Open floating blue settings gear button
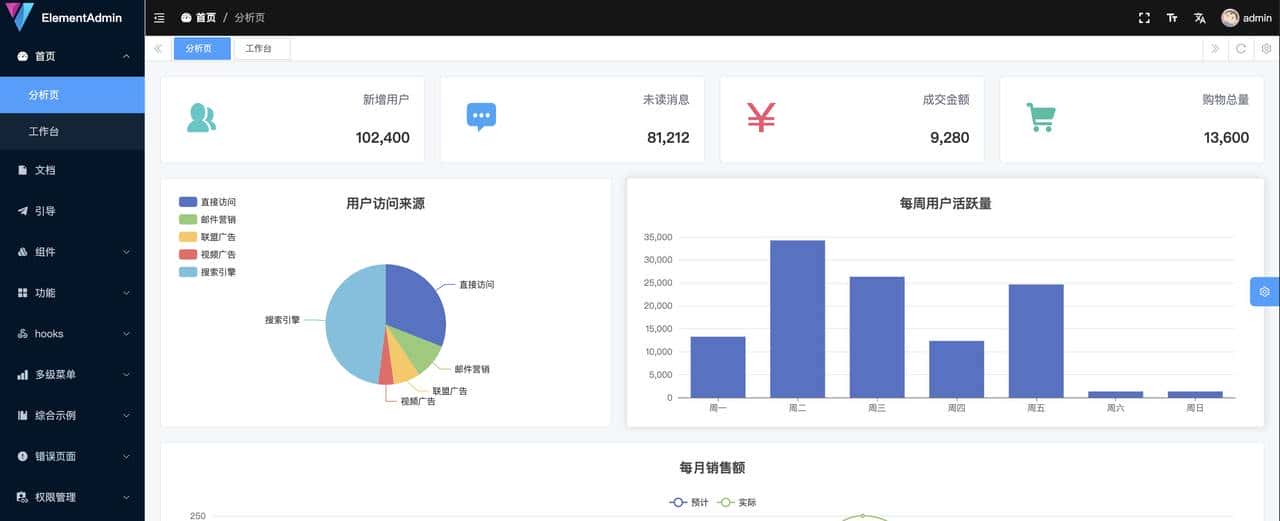Viewport: 1280px width, 521px height. pyautogui.click(x=1265, y=292)
